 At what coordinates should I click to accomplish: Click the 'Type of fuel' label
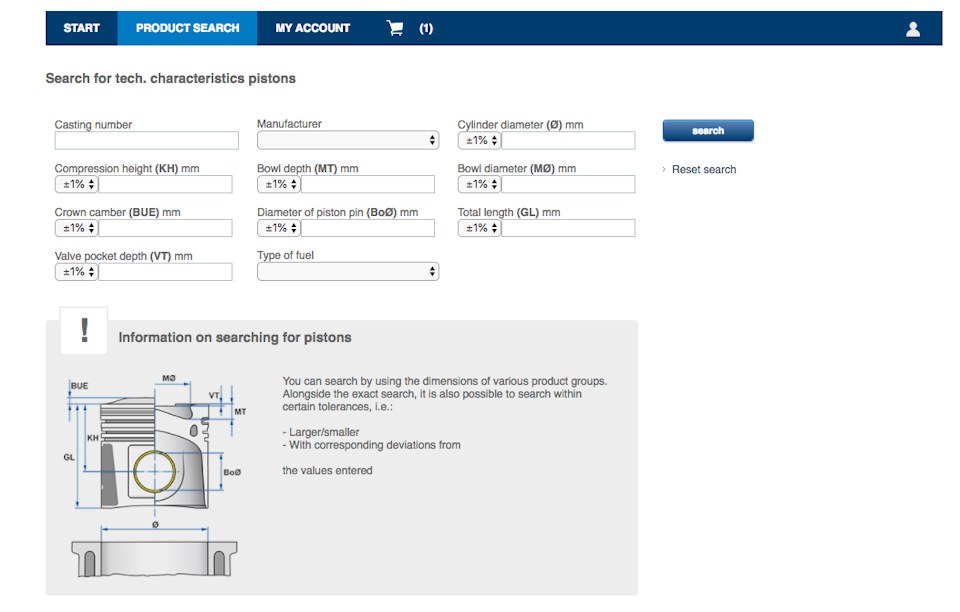pyautogui.click(x=285, y=255)
